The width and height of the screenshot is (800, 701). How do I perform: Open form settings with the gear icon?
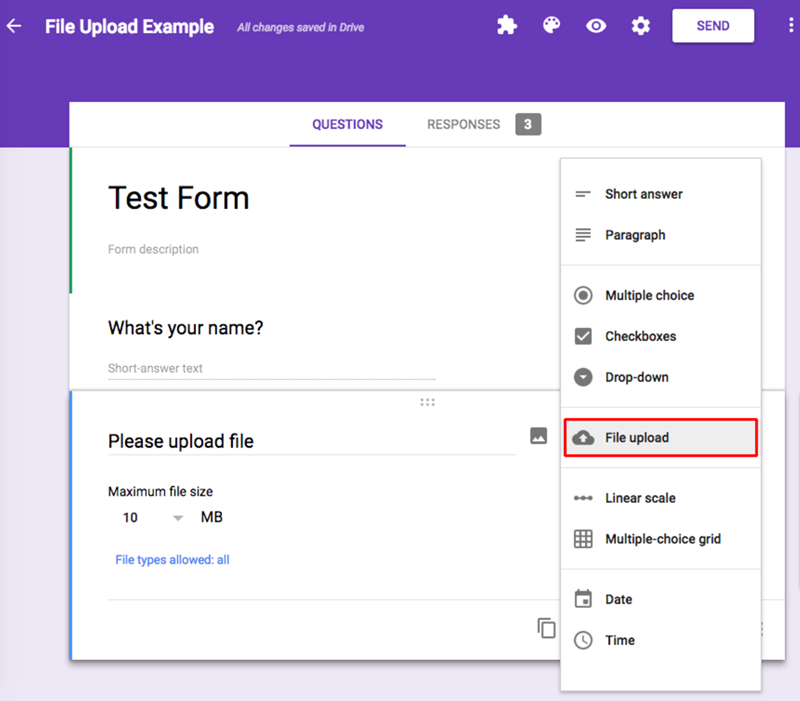click(x=640, y=26)
